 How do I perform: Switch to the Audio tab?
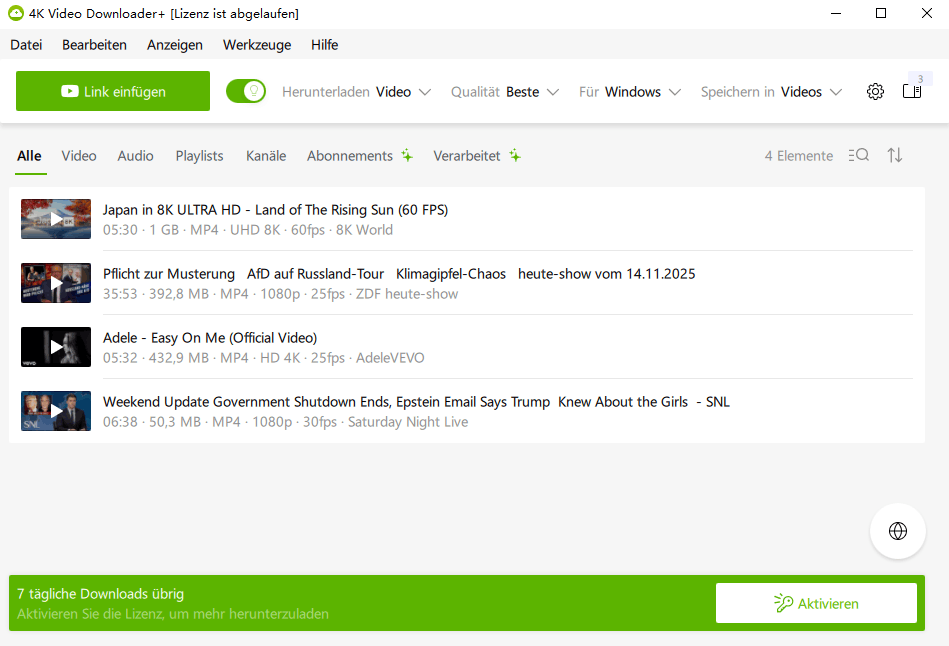[x=136, y=156]
